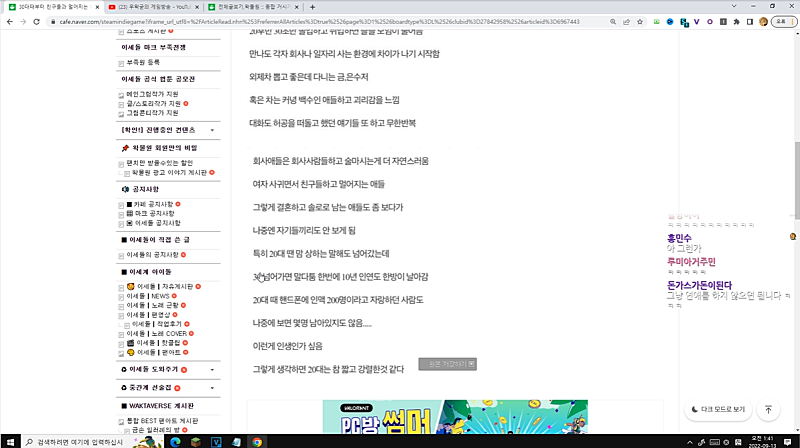Open 이세돌 | 핫클립 board
This screenshot has height=448, width=800.
tap(159, 343)
